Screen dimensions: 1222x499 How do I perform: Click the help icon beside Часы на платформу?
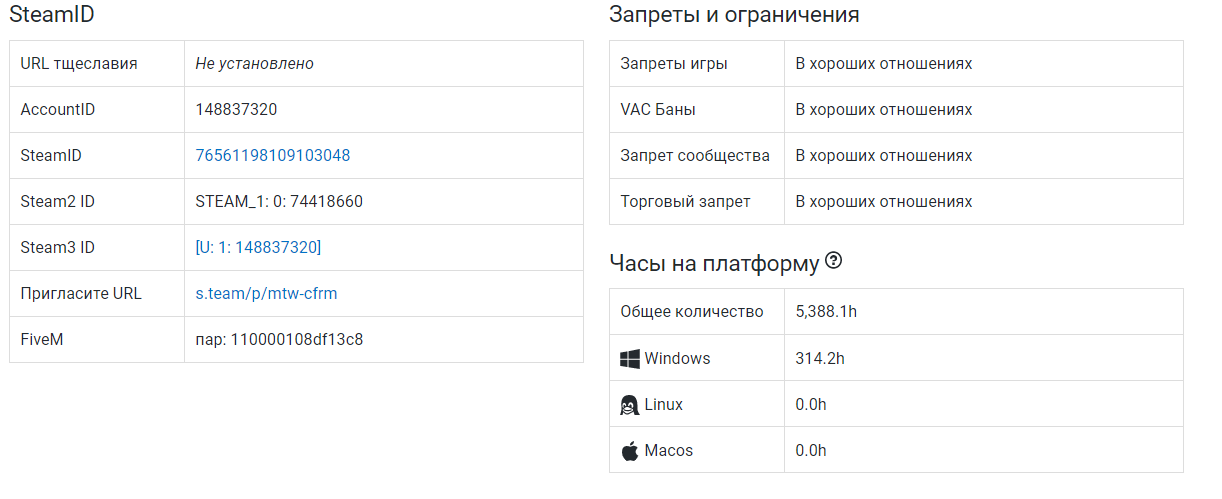(833, 262)
